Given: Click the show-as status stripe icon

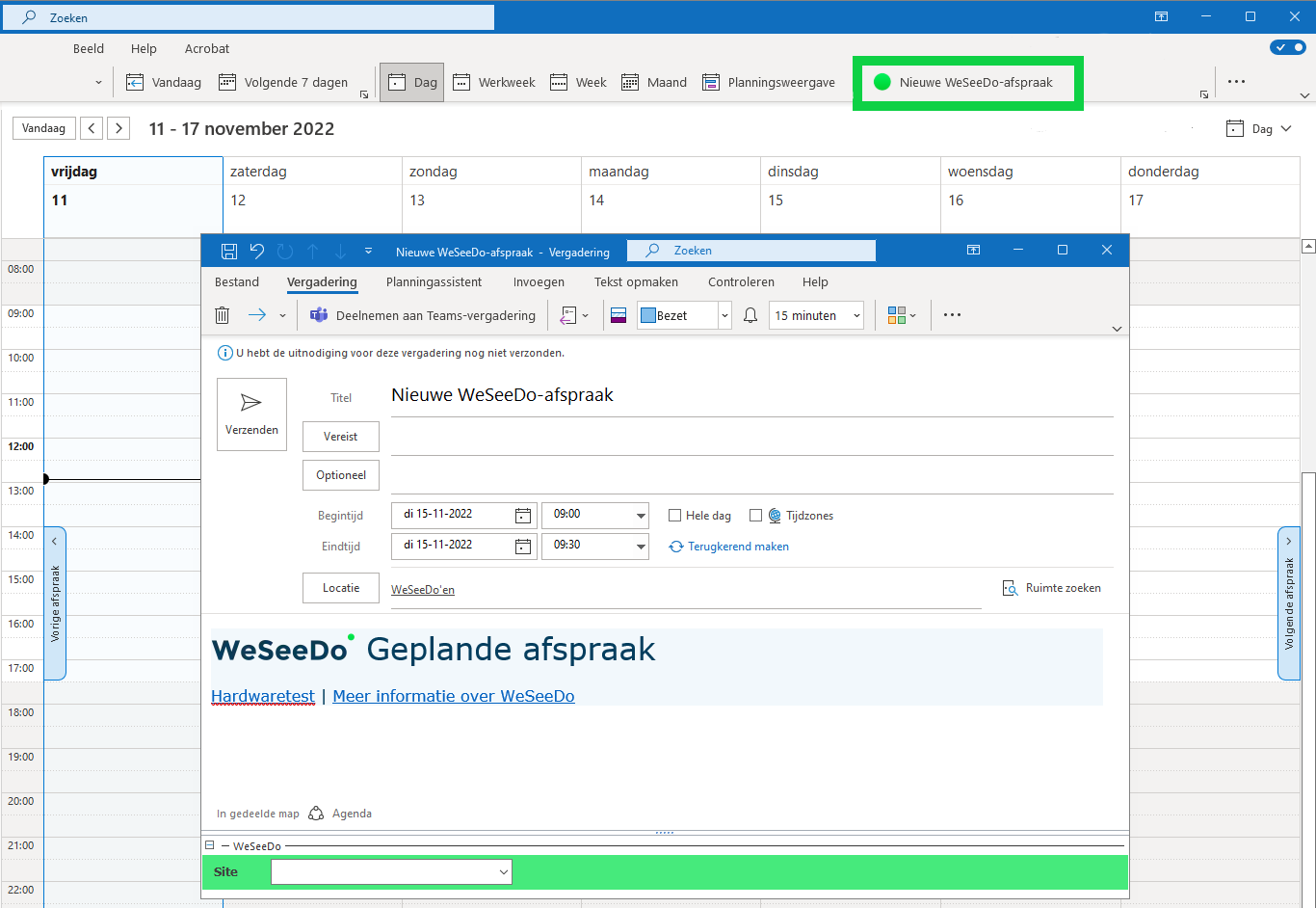Looking at the screenshot, I should point(619,315).
